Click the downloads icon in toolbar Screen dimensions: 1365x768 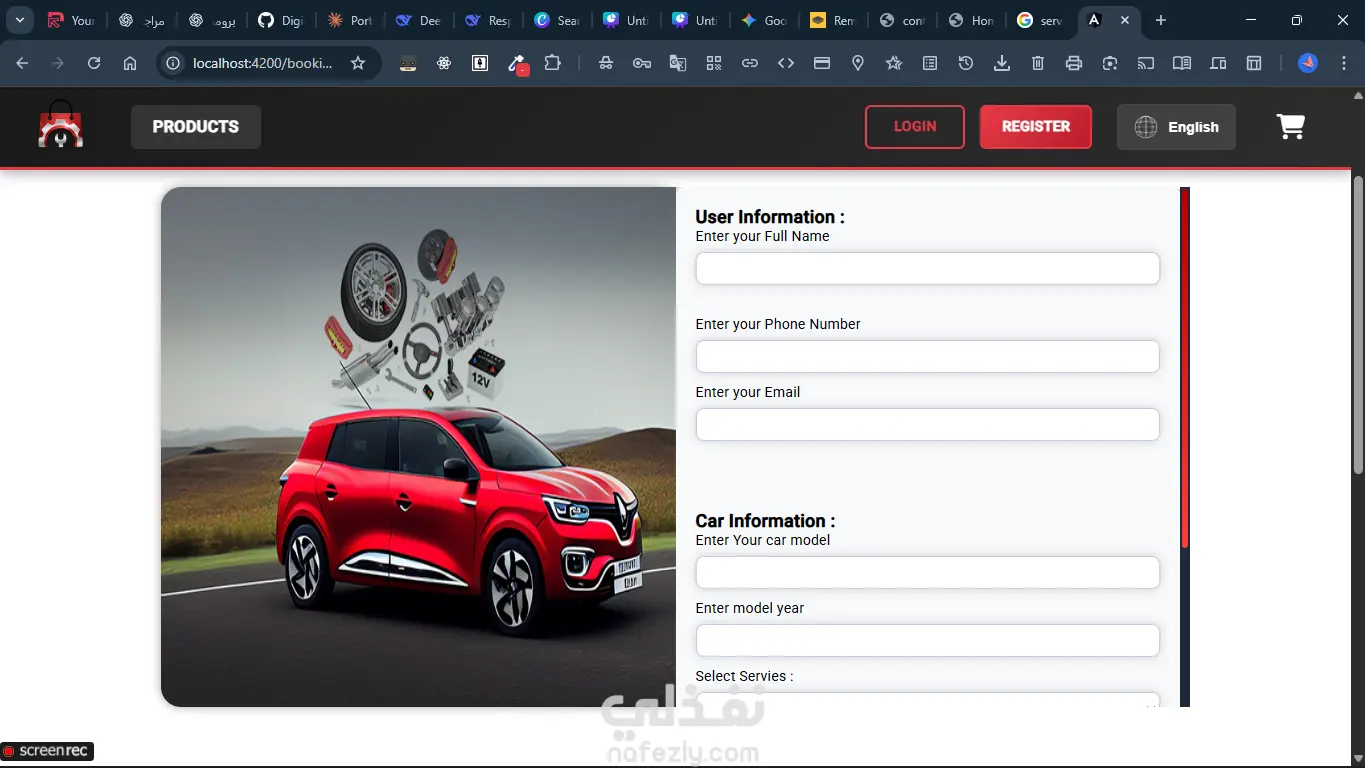[x=1001, y=63]
